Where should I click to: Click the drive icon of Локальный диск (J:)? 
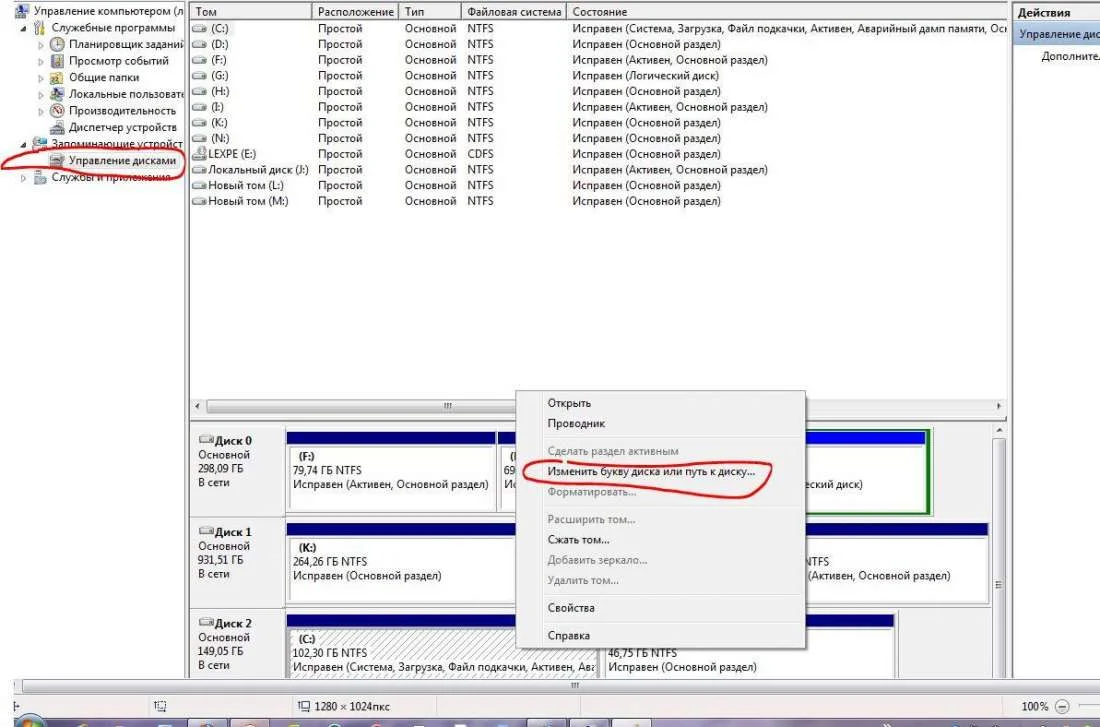point(199,170)
